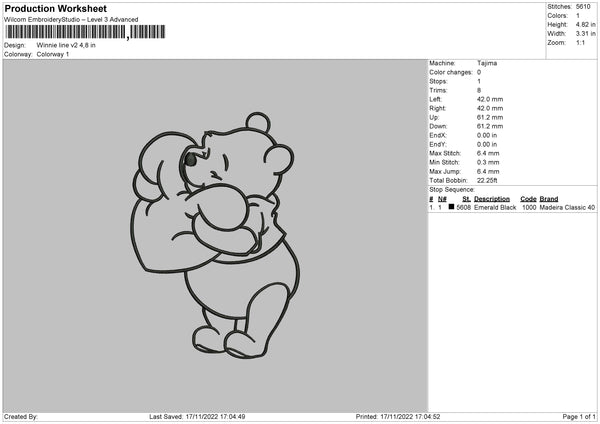Image resolution: width=600 pixels, height=424 pixels.
Task: Click the black thread color swatch
Action: tap(452, 207)
